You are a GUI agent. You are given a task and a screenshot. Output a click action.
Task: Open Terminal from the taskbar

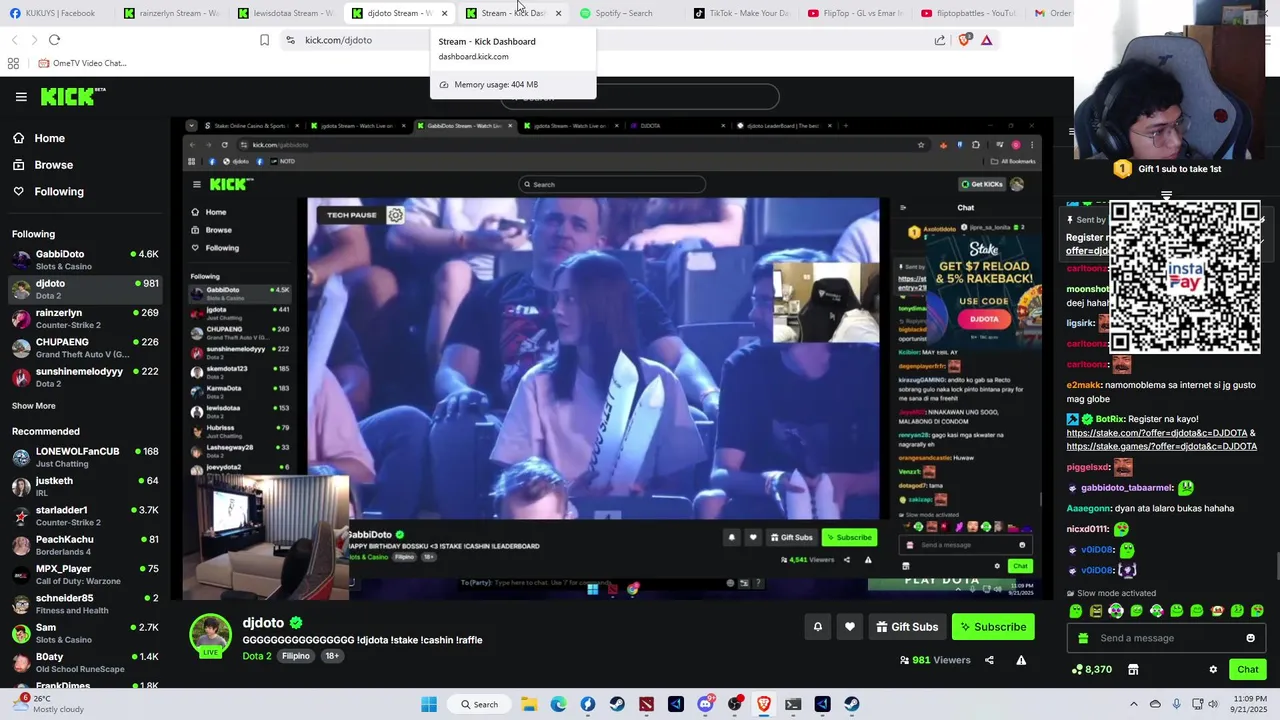tap(793, 704)
